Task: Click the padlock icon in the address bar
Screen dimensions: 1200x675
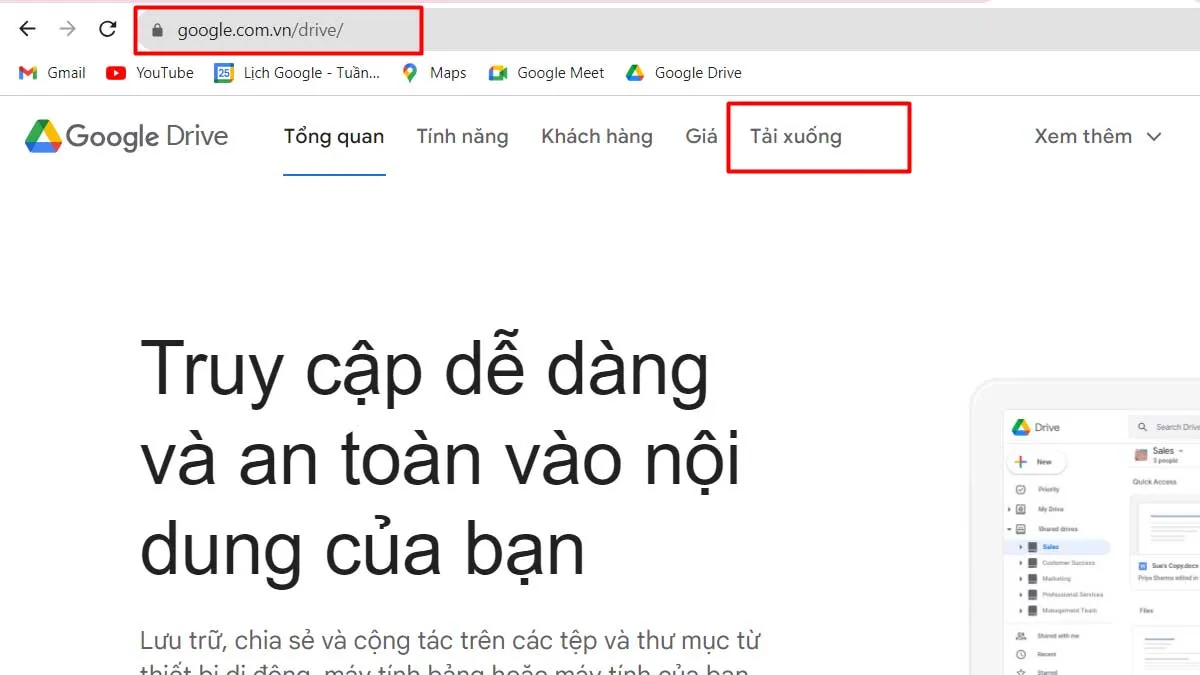Action: pyautogui.click(x=156, y=30)
